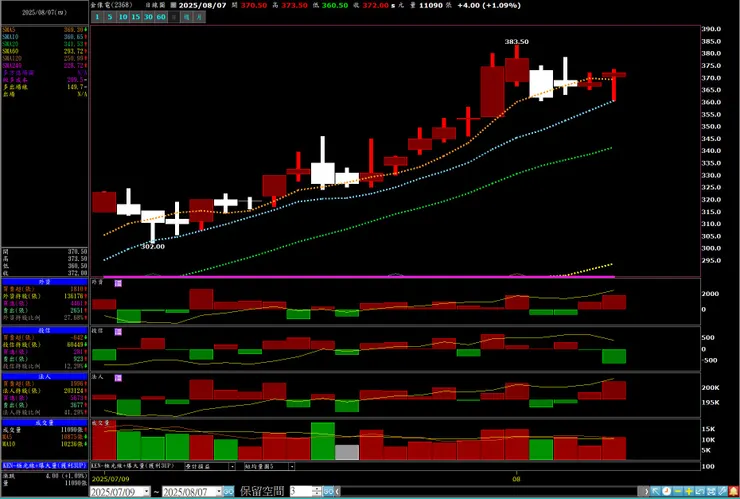Click the SMA5 indicator row
Viewport: 740px width, 499px height.
pos(44,30)
